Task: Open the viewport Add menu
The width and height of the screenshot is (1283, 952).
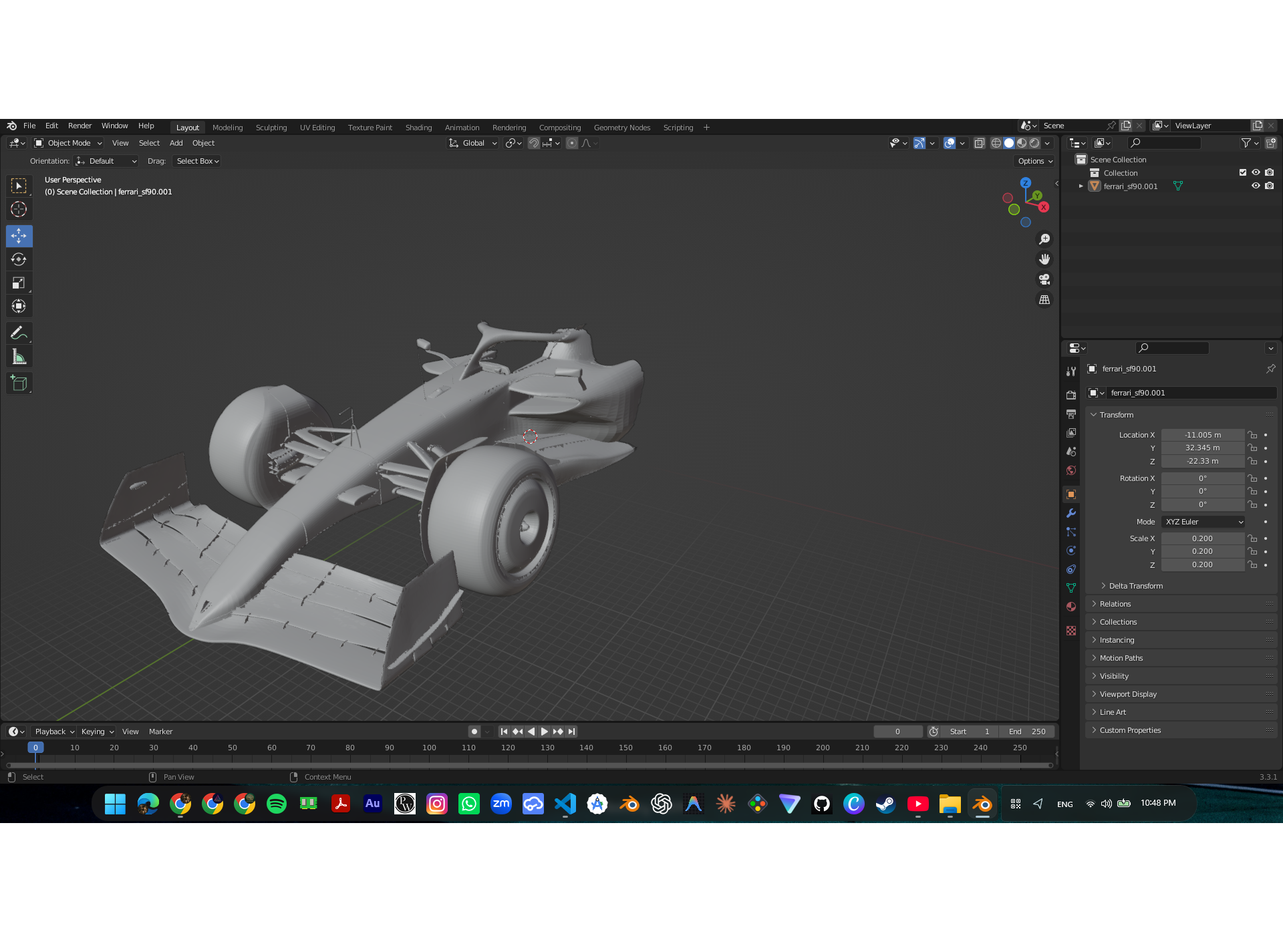Action: [176, 143]
